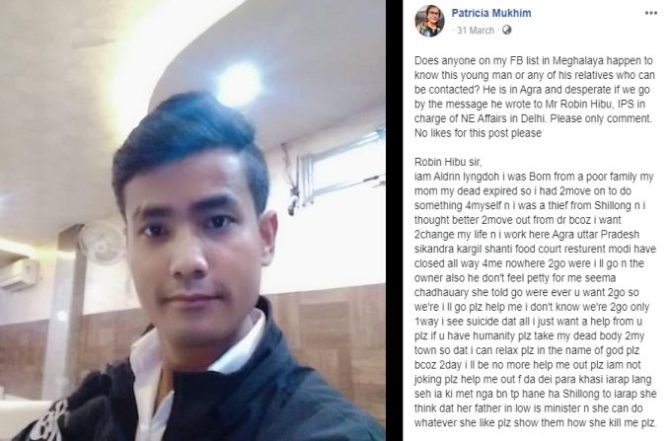The height and width of the screenshot is (441, 670).
Task: Click the globe public-privacy icon
Action: (x=507, y=30)
